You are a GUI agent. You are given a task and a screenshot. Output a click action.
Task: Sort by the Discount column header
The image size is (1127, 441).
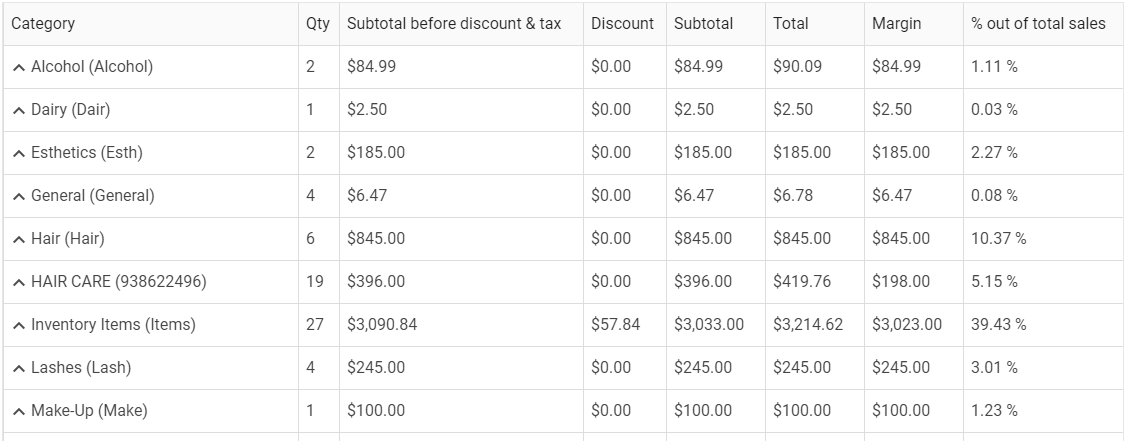622,23
